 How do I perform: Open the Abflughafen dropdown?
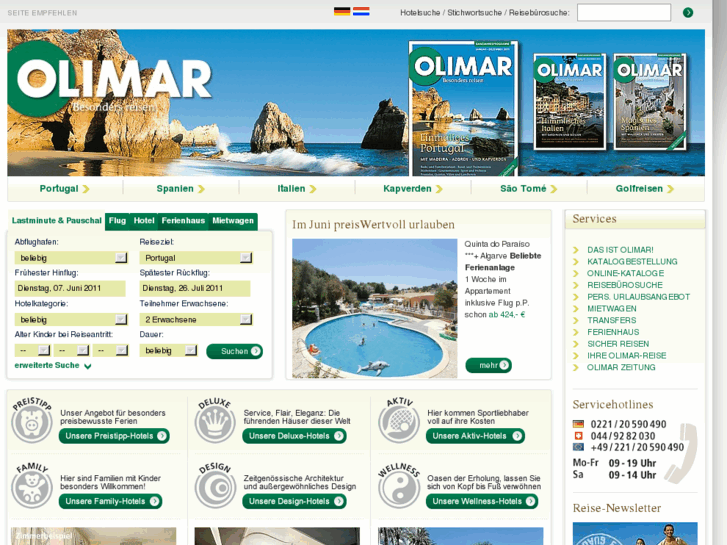tap(70, 258)
